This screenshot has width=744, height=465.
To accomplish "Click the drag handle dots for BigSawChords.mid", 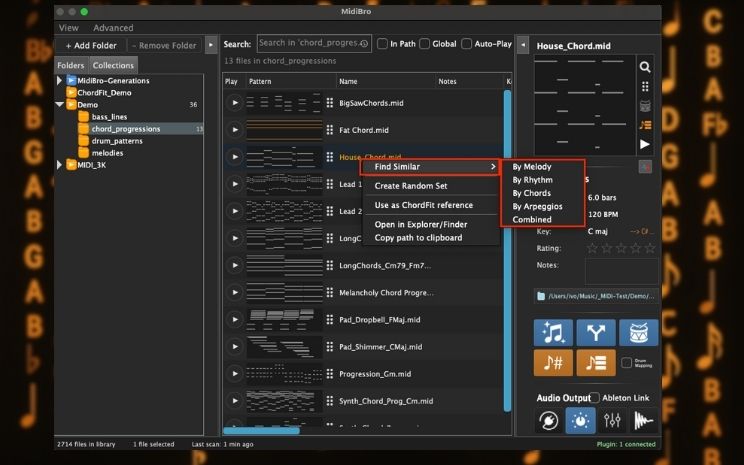I will 330,102.
